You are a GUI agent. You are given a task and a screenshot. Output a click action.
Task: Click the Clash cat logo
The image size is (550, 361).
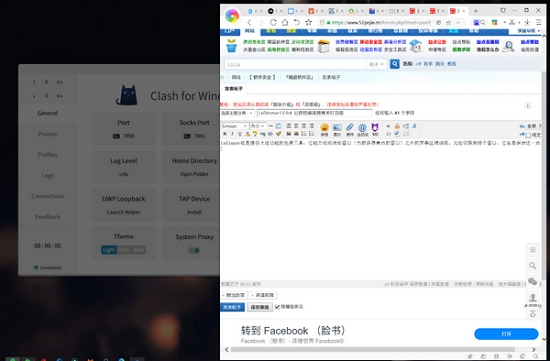(x=127, y=95)
